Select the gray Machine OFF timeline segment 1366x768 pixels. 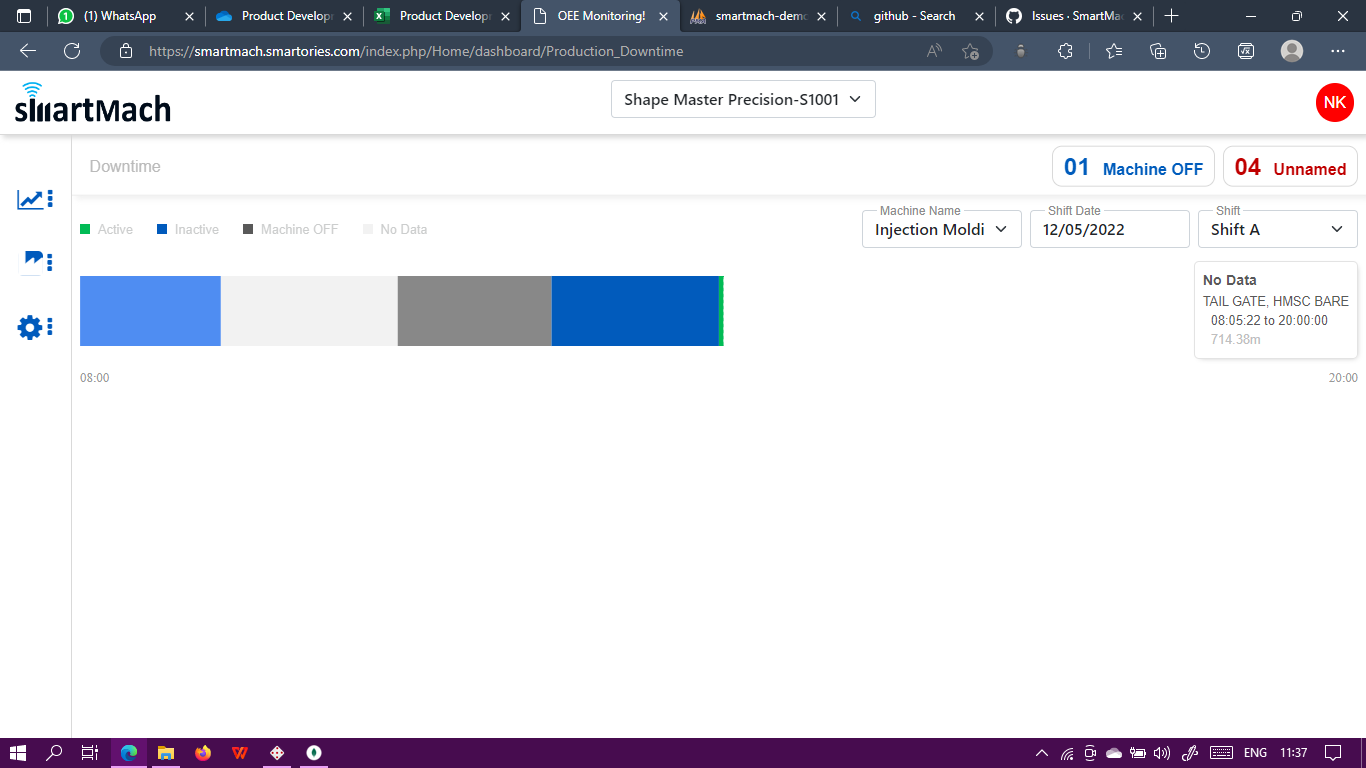(x=474, y=311)
